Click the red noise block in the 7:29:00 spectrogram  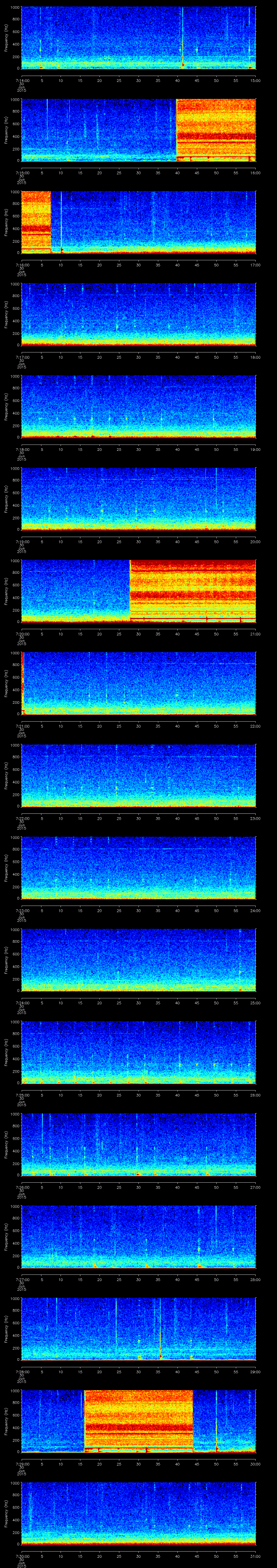coord(139,1421)
